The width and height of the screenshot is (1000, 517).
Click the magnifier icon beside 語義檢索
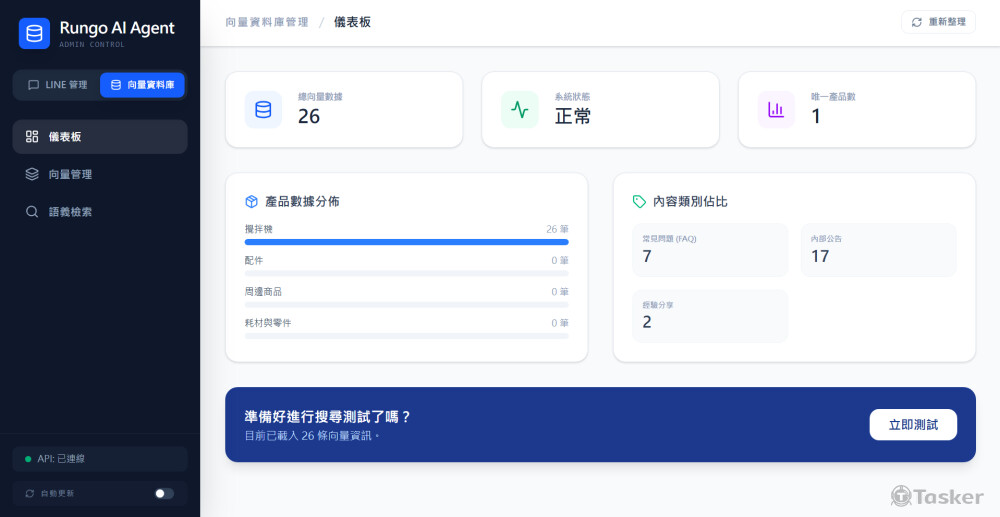pyautogui.click(x=32, y=212)
